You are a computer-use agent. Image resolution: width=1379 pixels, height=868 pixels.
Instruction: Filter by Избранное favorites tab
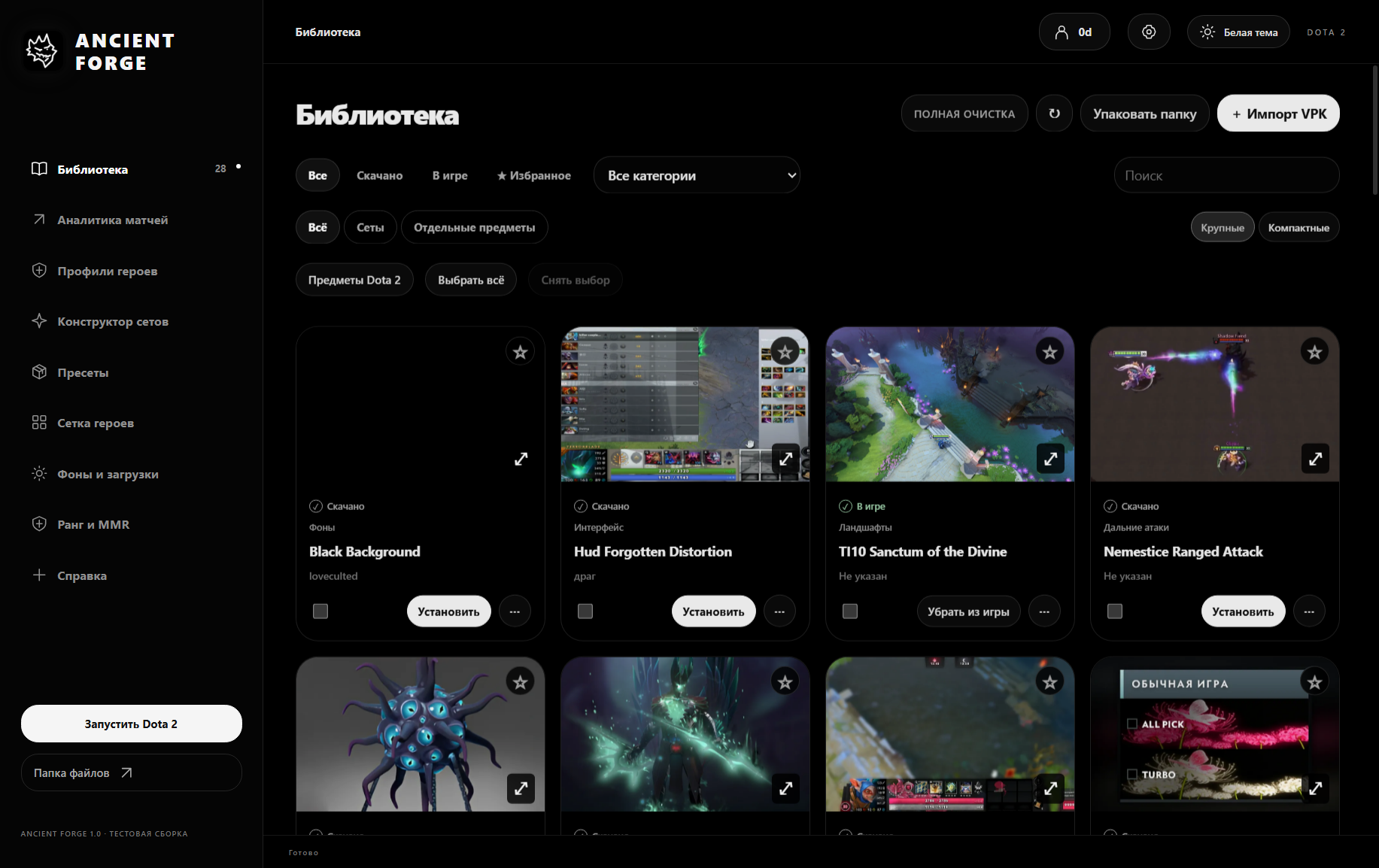pyautogui.click(x=533, y=175)
